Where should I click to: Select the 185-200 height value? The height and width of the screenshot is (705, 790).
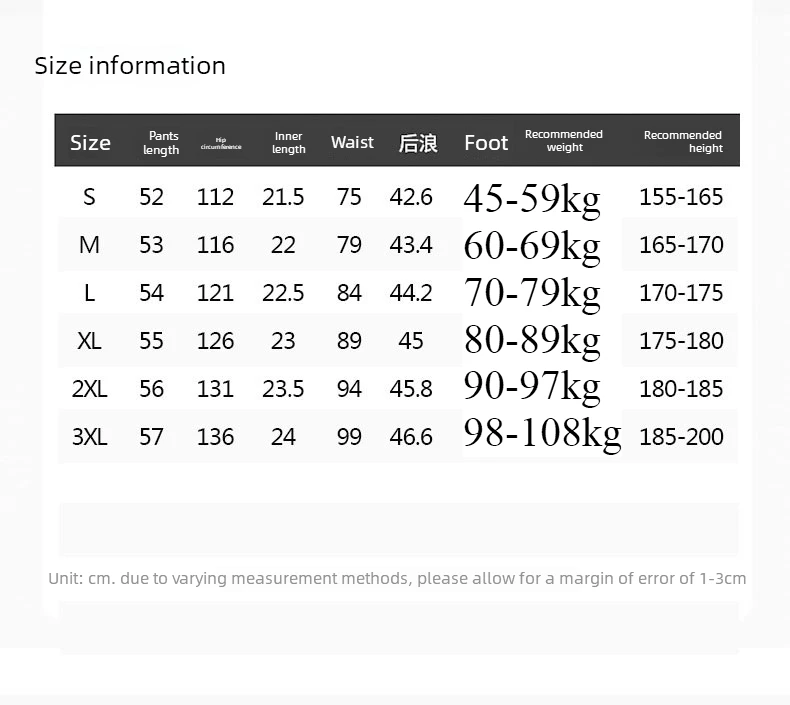pos(681,437)
